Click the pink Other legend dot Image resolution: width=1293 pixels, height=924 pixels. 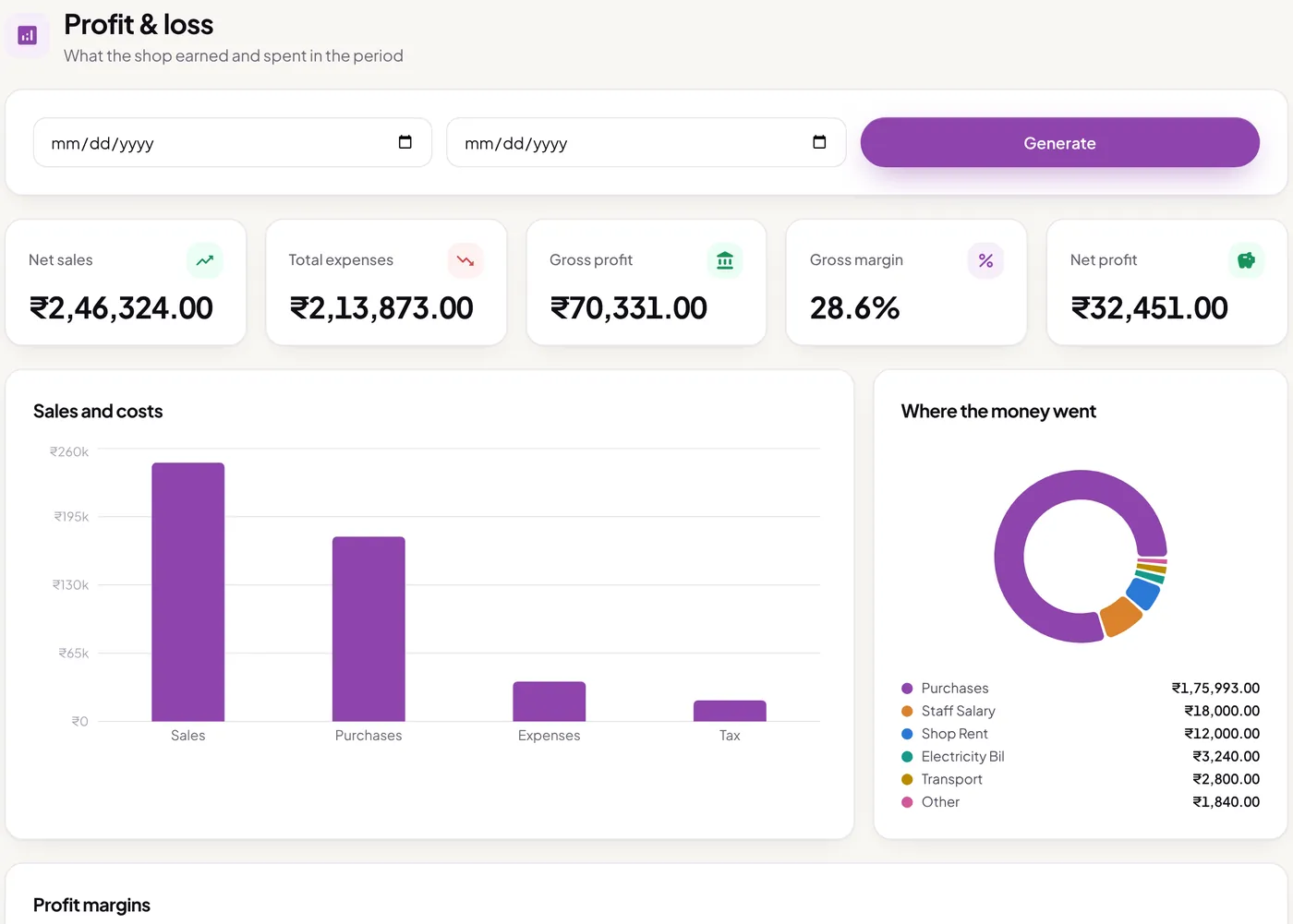click(907, 802)
